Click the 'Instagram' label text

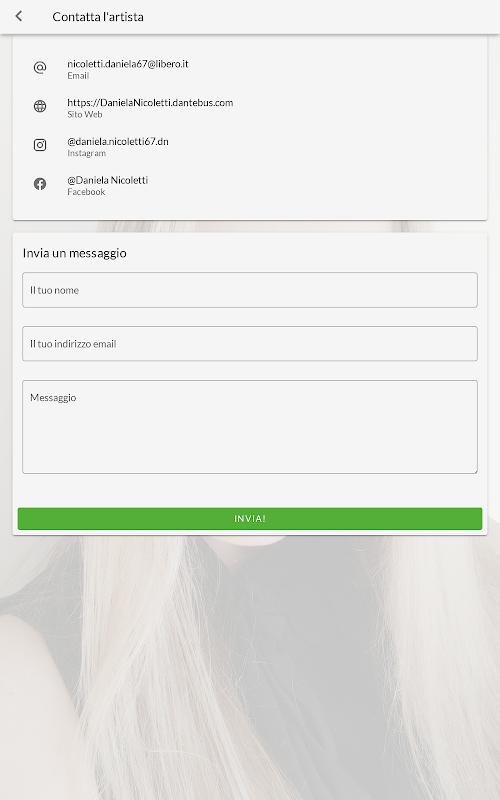click(x=87, y=153)
